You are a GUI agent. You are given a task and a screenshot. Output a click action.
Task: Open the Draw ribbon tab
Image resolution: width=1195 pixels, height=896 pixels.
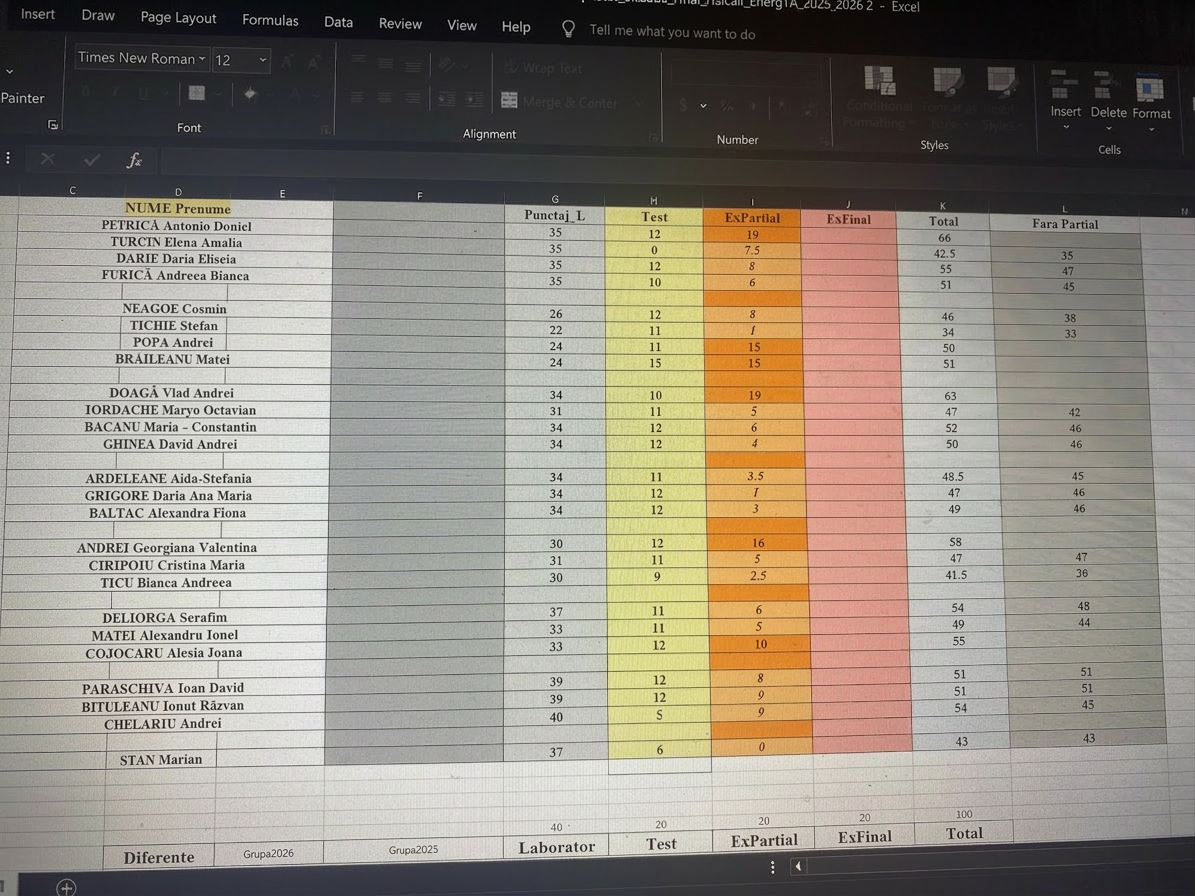pos(98,15)
